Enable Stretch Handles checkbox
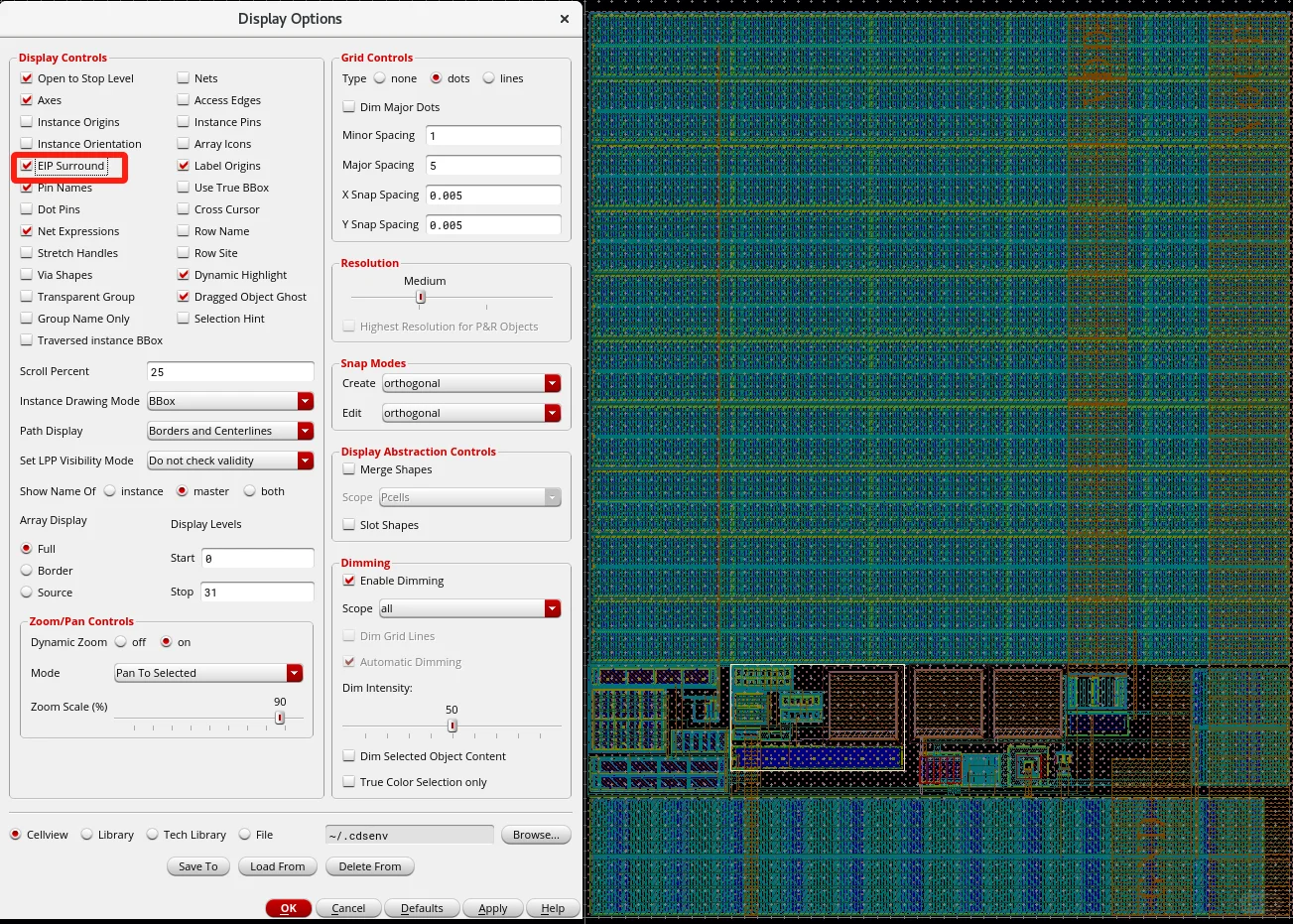Screen dimensions: 1293x924 [27, 253]
